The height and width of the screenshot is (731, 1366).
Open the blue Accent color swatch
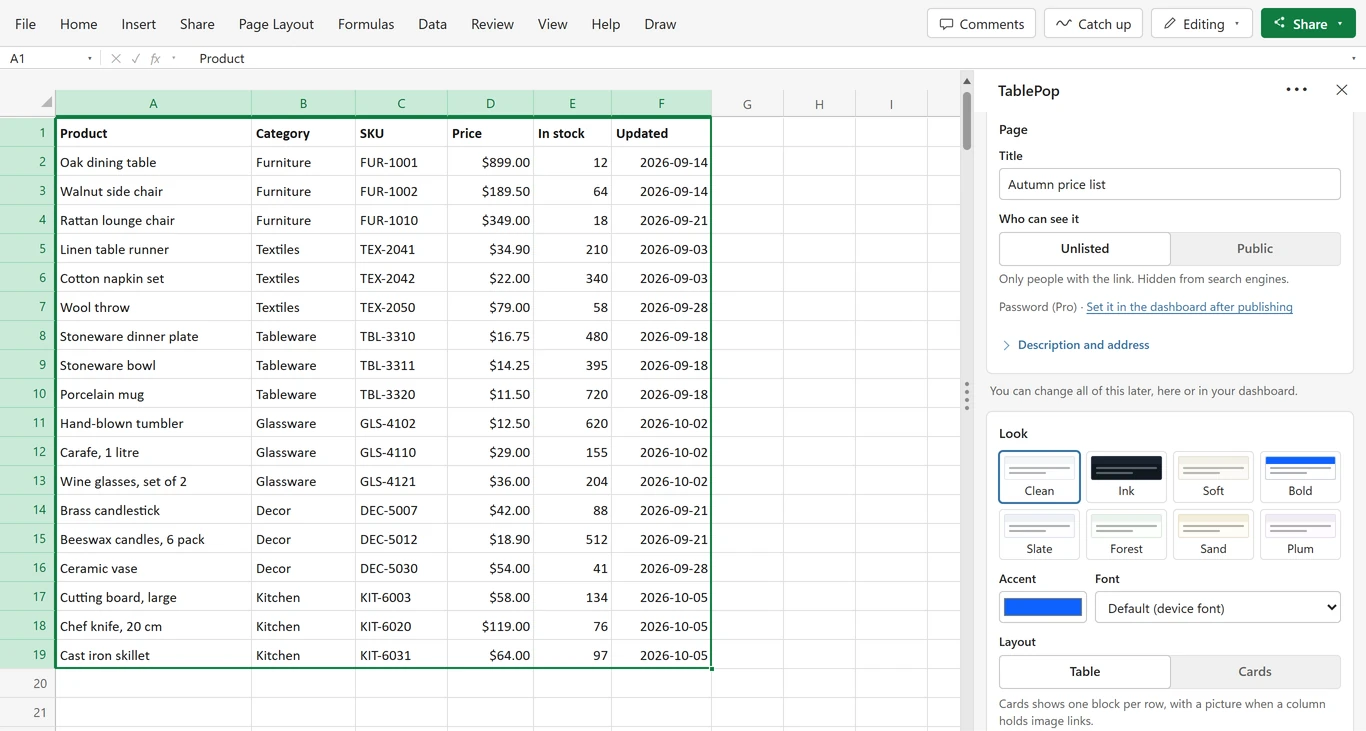click(x=1043, y=607)
